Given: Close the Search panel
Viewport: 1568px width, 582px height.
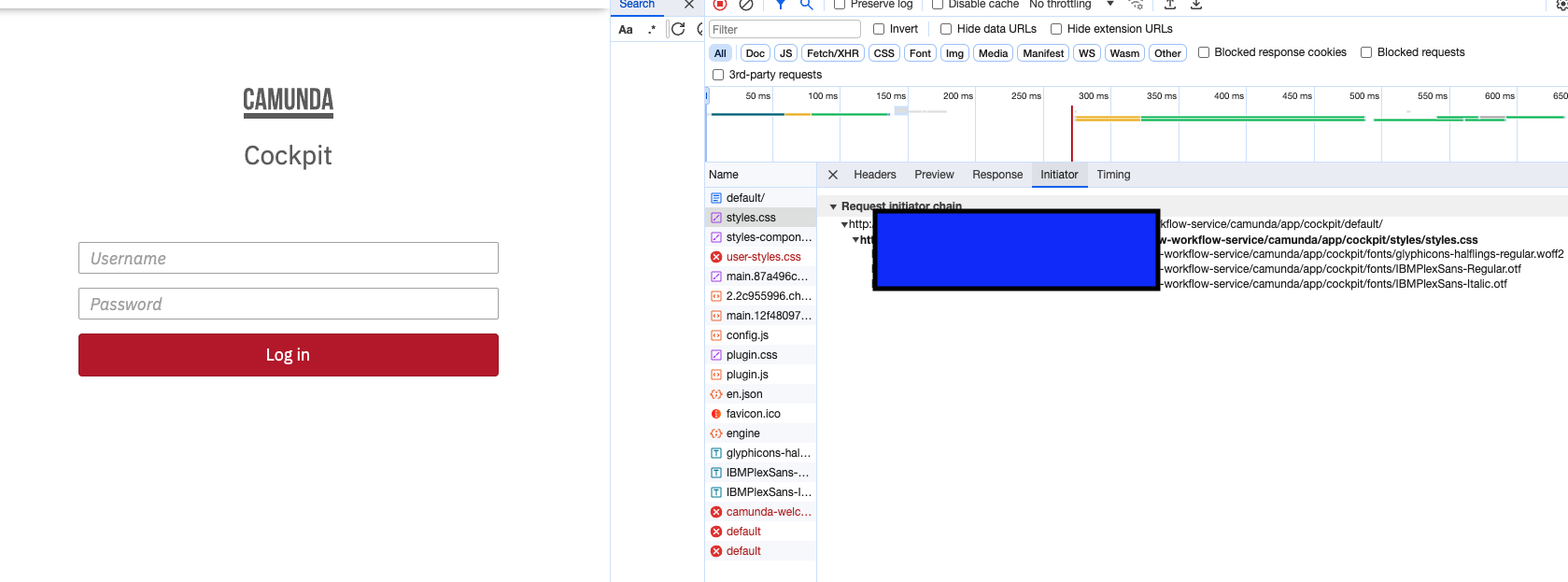Looking at the screenshot, I should [689, 5].
